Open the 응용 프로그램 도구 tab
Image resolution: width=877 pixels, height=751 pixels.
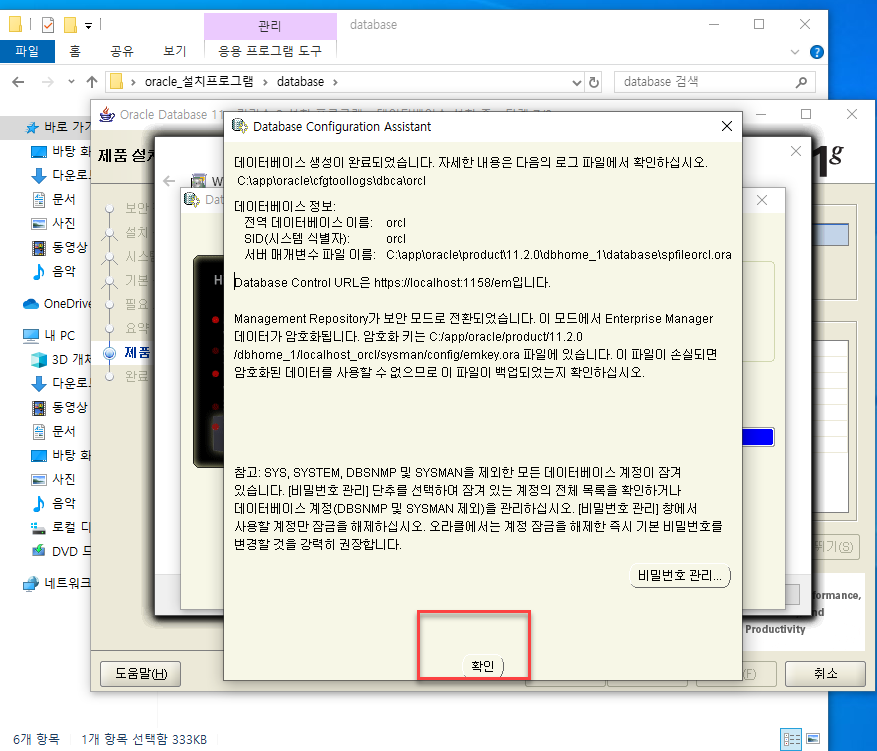point(270,51)
